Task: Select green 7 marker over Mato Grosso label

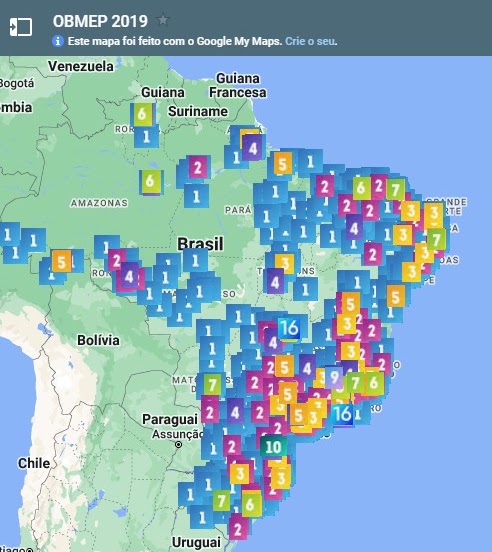Action: point(212,384)
